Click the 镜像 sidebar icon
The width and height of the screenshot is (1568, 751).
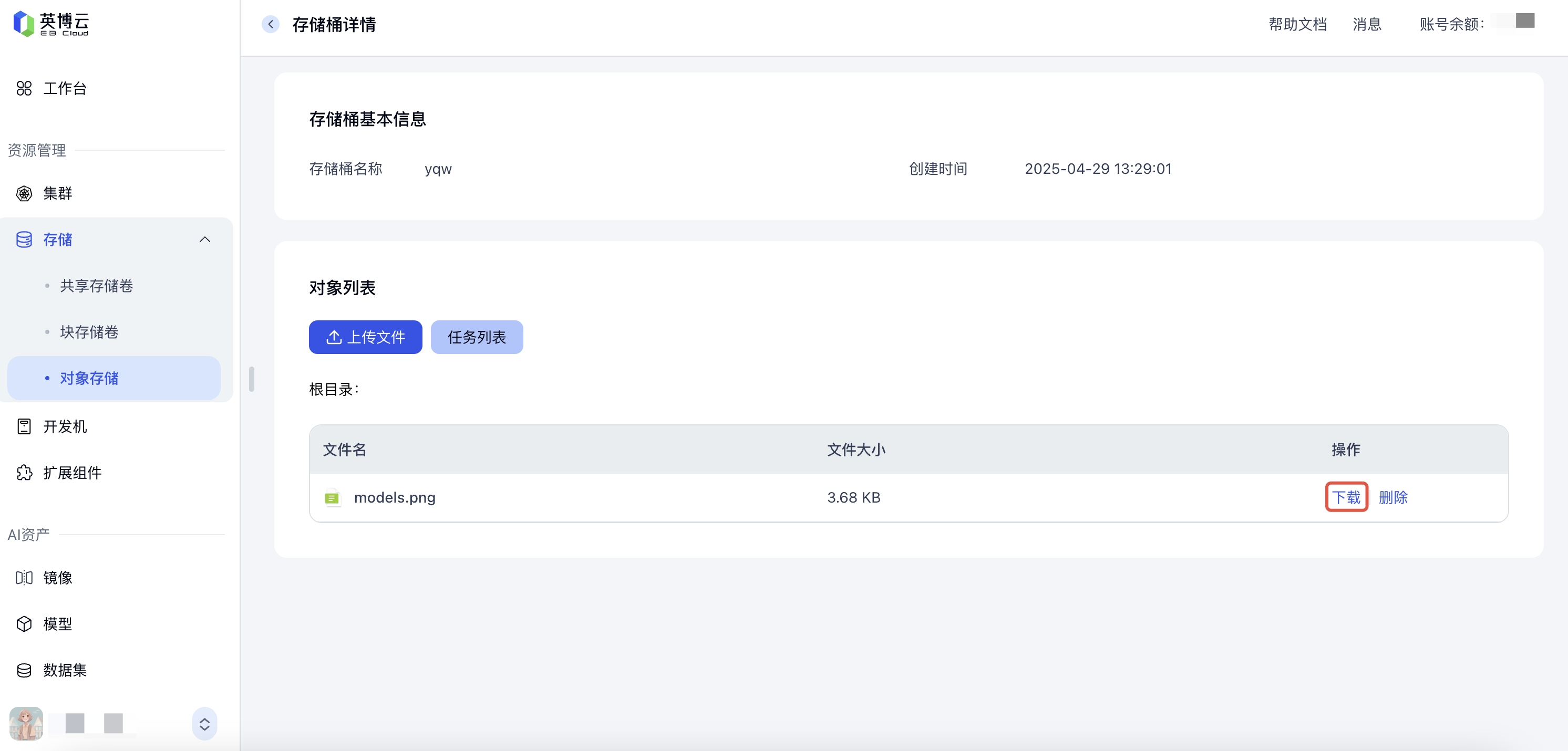pyautogui.click(x=24, y=578)
